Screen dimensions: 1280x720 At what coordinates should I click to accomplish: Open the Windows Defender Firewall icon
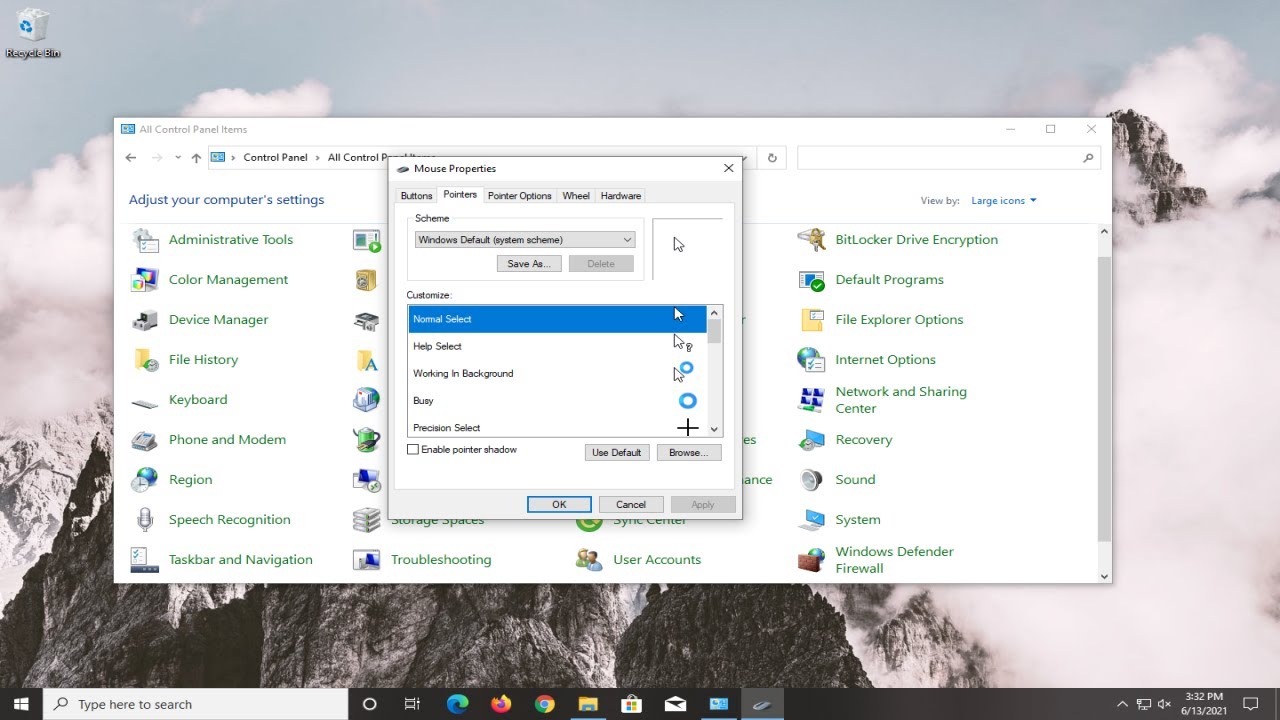coord(811,560)
